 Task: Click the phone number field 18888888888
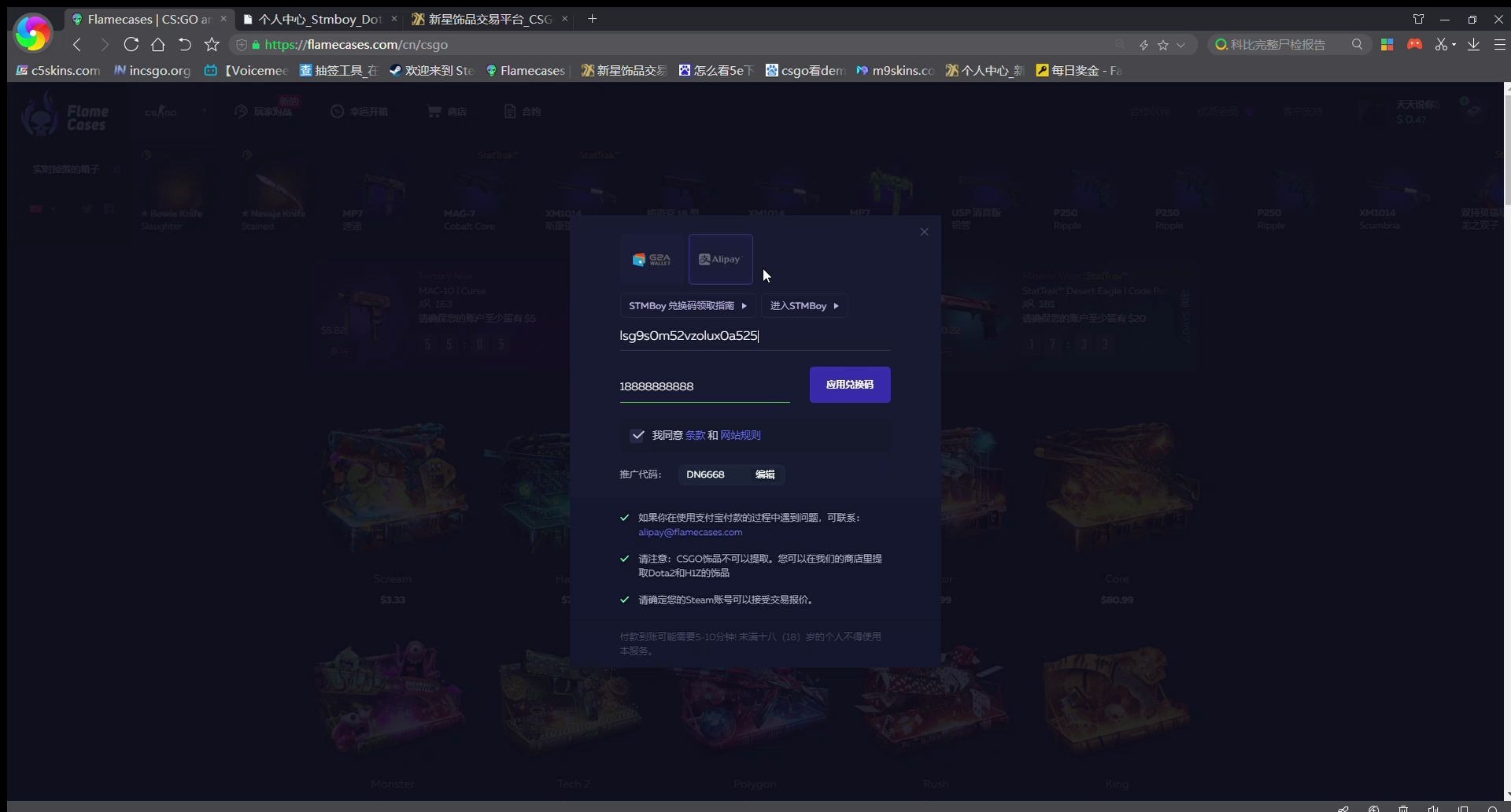coord(704,386)
